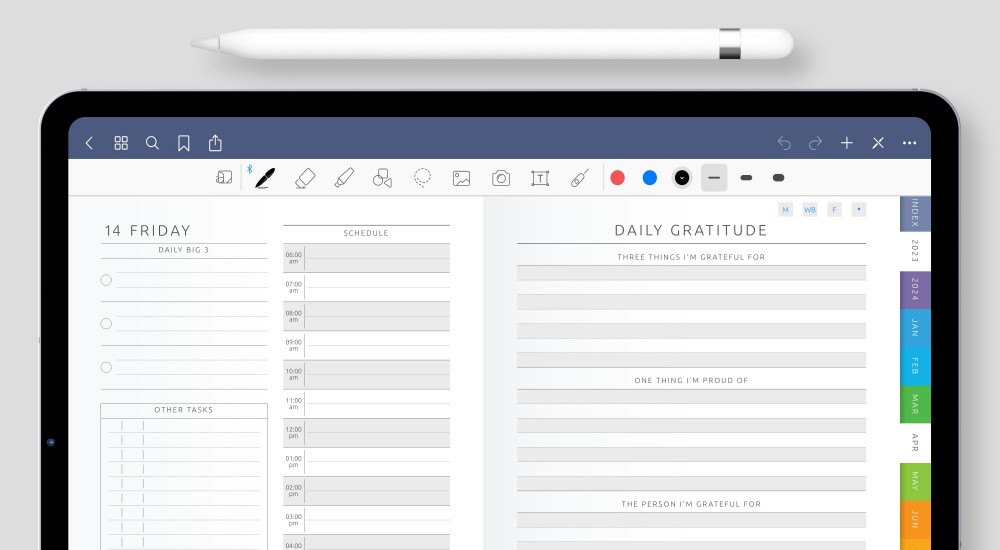Jump to the FEB month tab
The image size is (1000, 550).
click(915, 366)
